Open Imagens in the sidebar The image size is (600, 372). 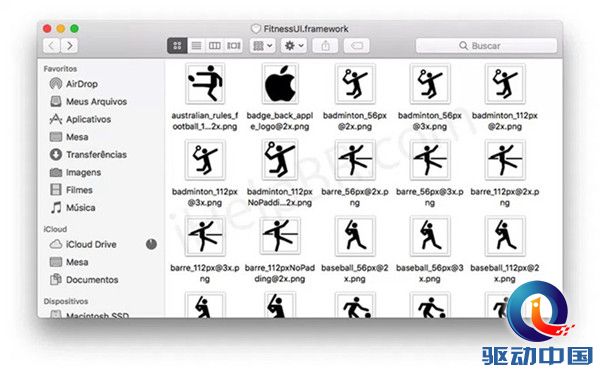75,172
